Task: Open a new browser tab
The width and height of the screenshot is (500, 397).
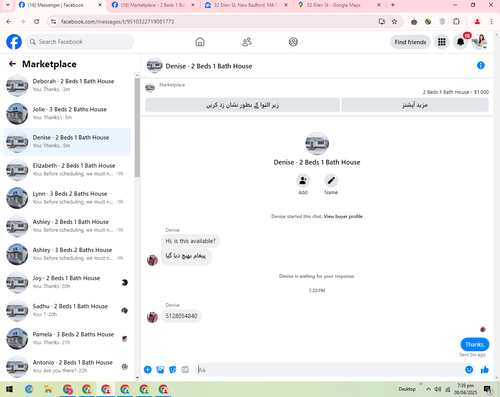Action: coord(393,5)
